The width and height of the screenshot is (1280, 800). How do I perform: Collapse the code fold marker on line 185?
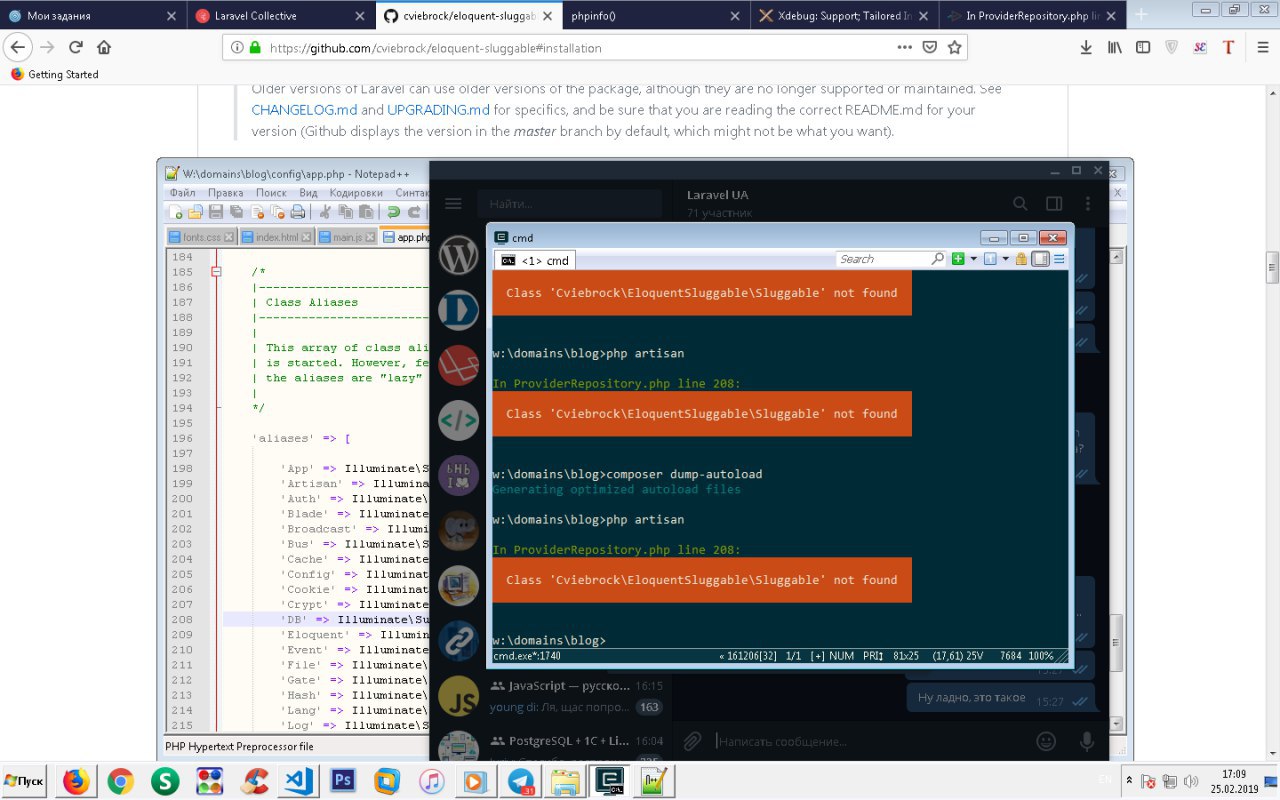[215, 272]
